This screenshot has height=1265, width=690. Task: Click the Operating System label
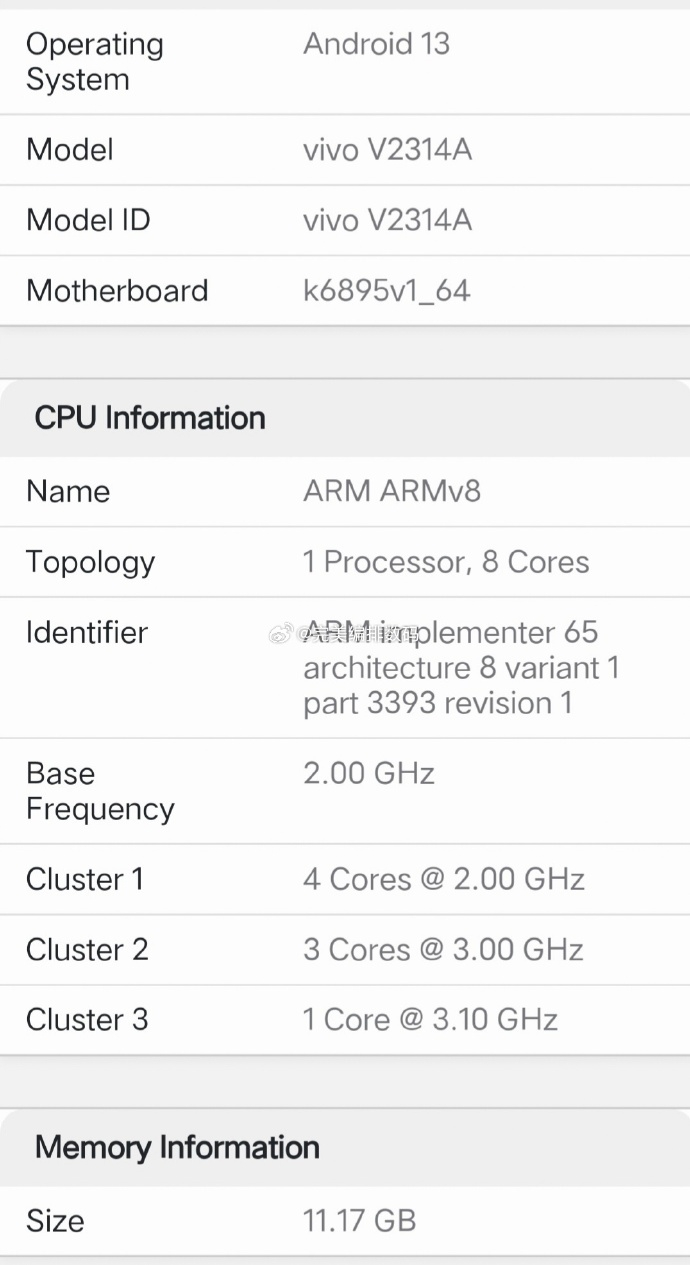tap(95, 62)
